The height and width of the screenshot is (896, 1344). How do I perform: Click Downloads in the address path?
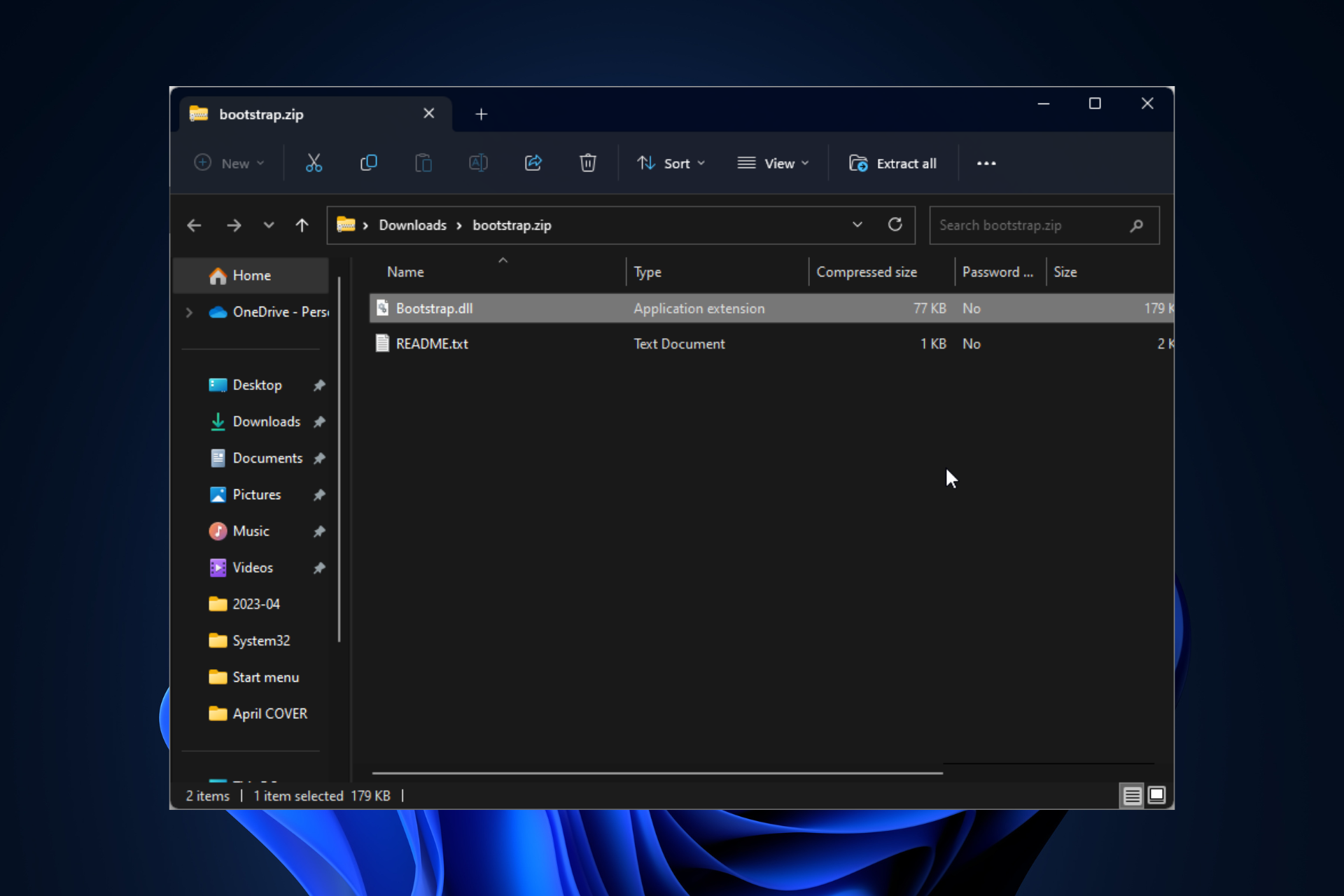[x=412, y=225]
